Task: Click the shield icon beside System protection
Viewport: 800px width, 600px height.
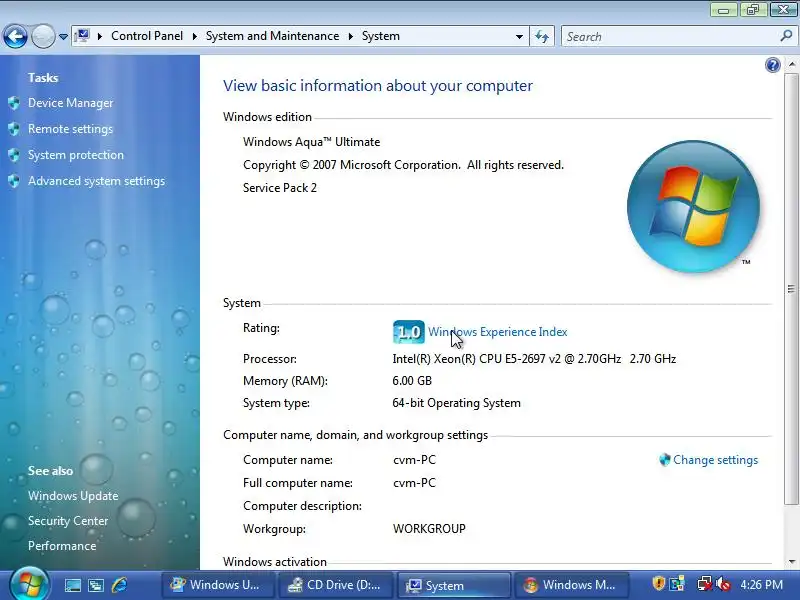Action: pyautogui.click(x=14, y=155)
